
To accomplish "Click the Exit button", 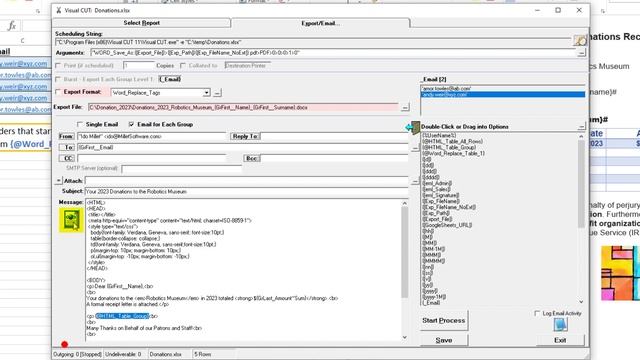I will click(x=560, y=340).
